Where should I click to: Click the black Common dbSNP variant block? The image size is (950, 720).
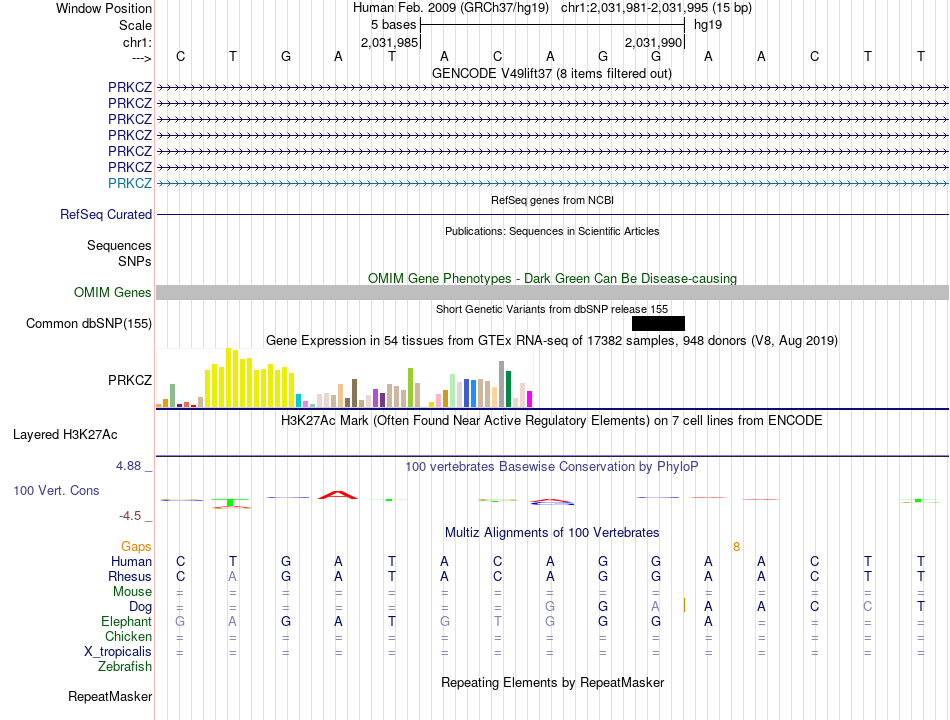[658, 324]
